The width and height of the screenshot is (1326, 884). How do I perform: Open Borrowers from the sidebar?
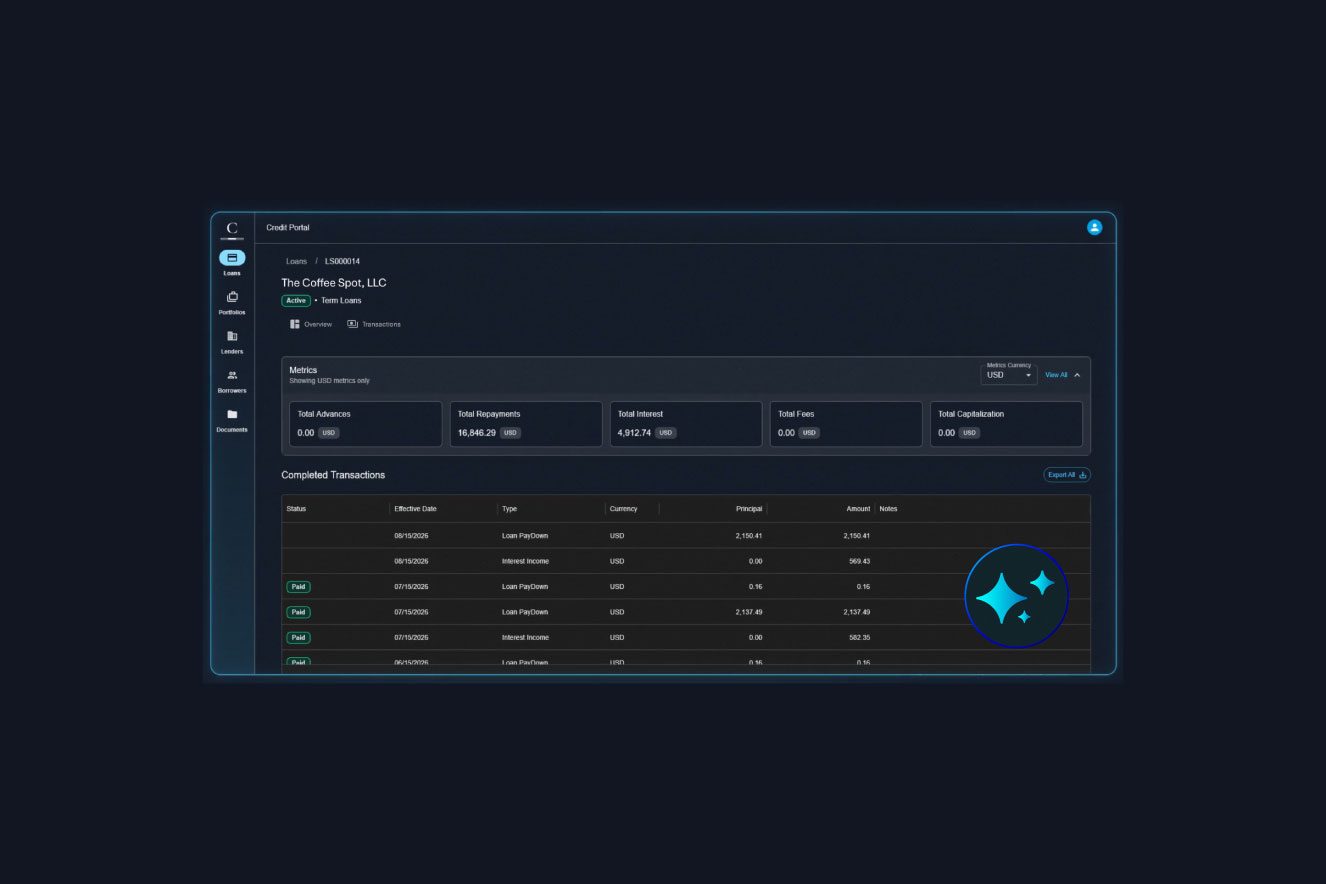(232, 380)
